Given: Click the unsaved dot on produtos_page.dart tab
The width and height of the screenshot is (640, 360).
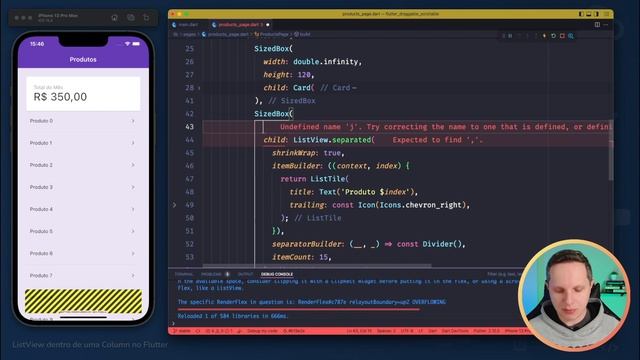Looking at the screenshot, I should coord(268,25).
